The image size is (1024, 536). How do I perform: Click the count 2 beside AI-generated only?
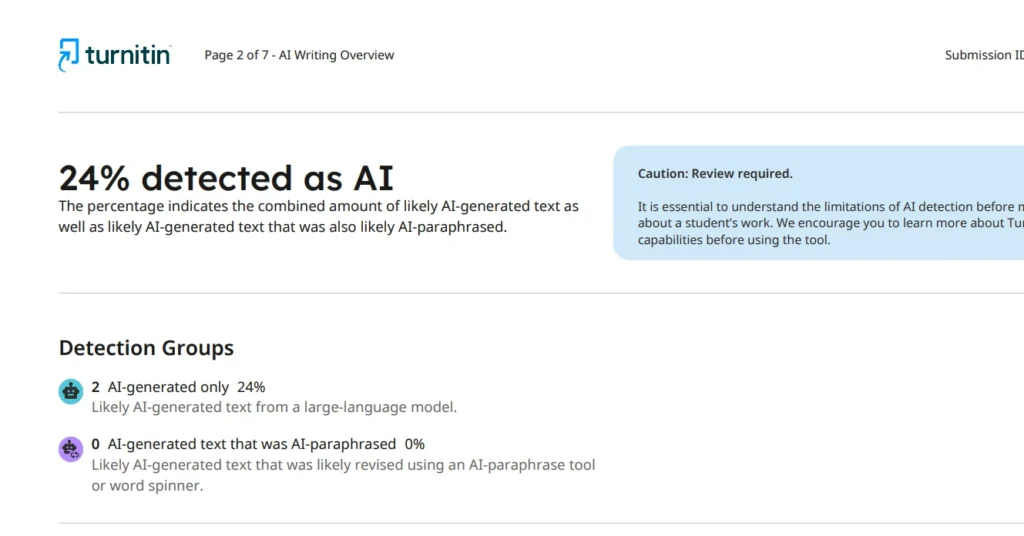coord(95,387)
